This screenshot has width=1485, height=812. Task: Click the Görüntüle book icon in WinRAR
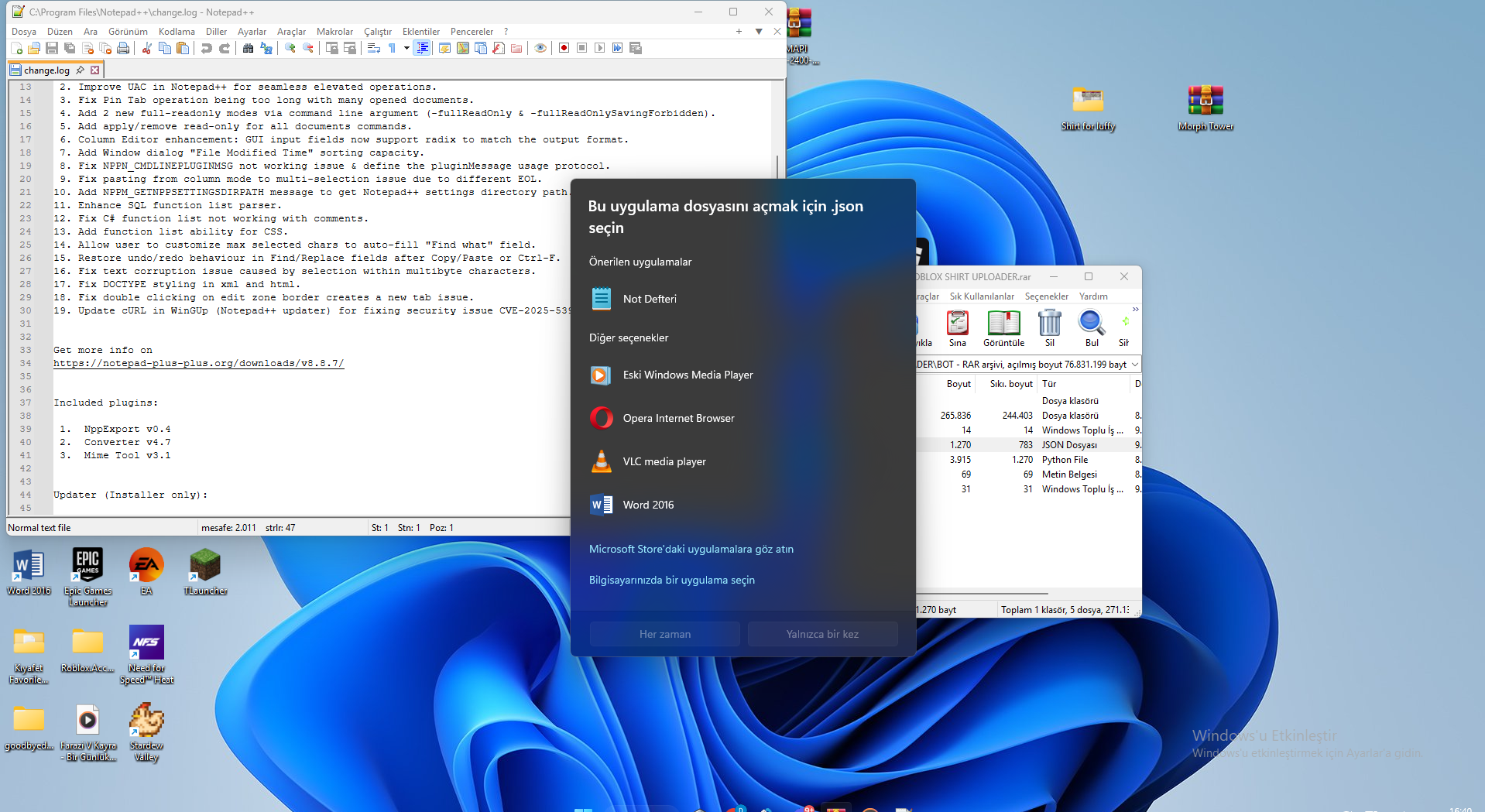tap(1003, 323)
